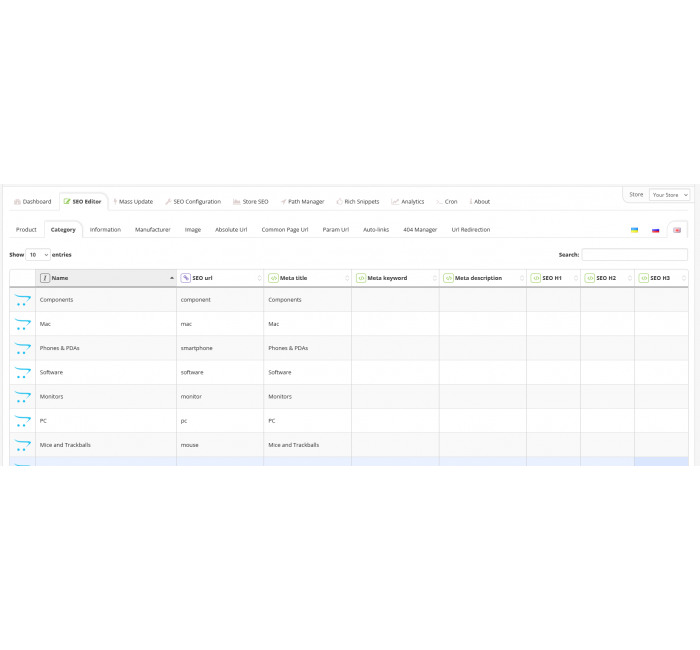The height and width of the screenshot is (650, 700).
Task: Open the Show entries count dropdown
Action: coord(38,255)
